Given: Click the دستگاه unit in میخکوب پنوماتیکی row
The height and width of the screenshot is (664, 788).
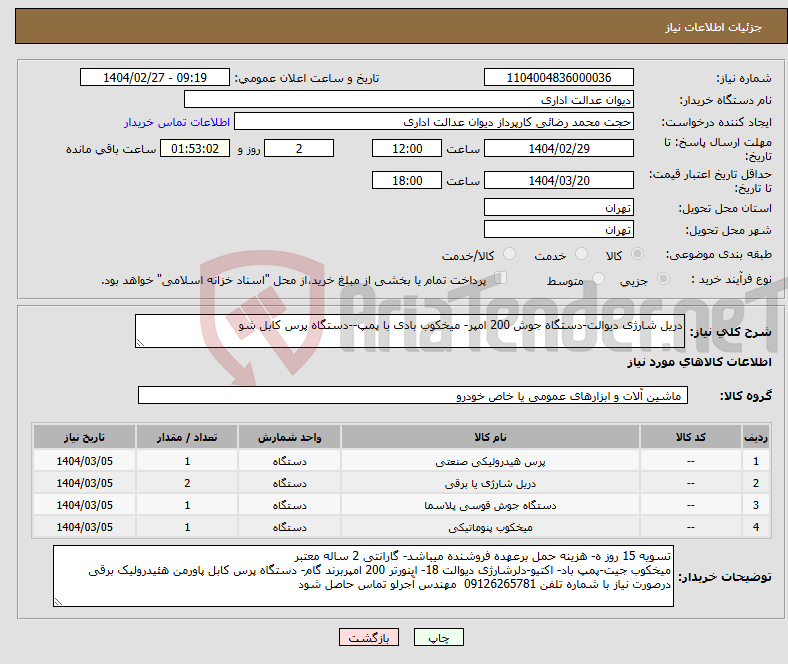Looking at the screenshot, I should coord(289,527).
